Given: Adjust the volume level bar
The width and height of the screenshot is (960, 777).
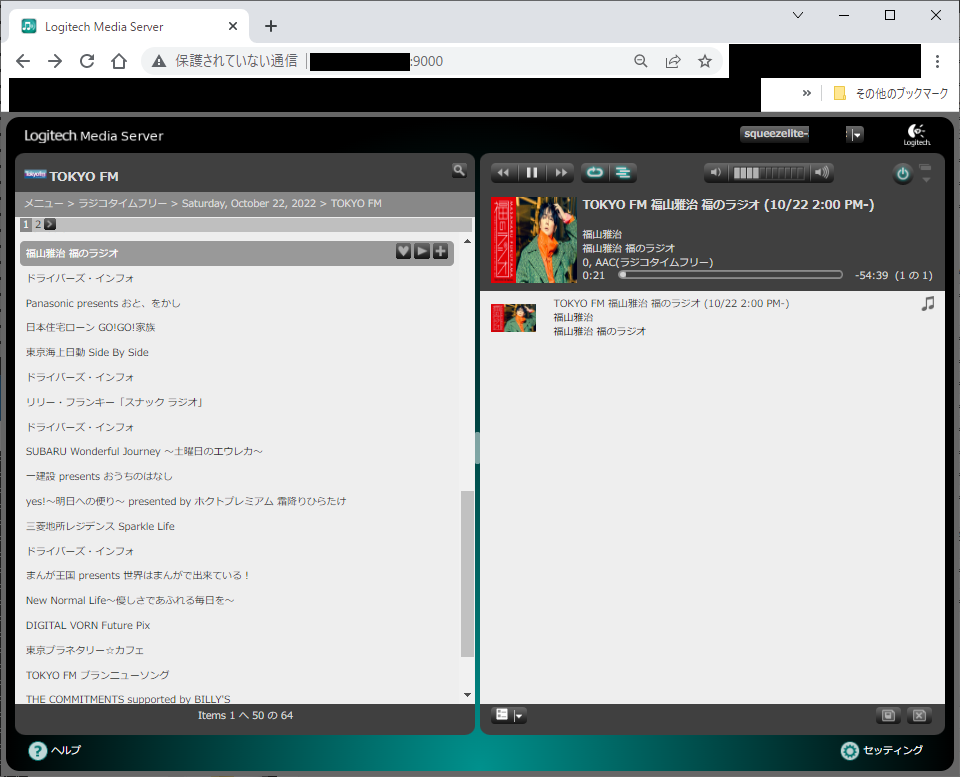Looking at the screenshot, I should (769, 173).
